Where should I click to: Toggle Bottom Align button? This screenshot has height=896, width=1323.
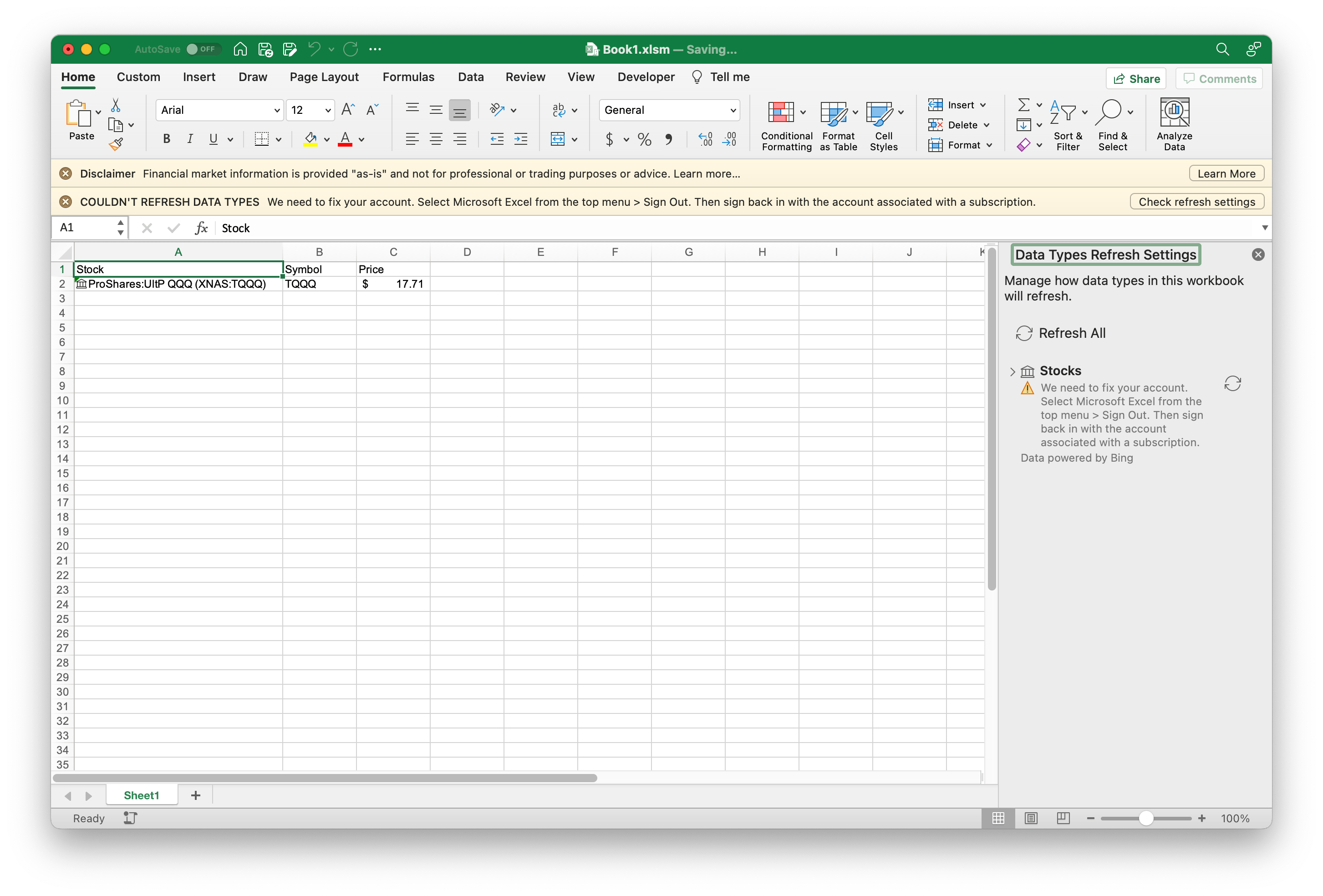click(x=459, y=110)
